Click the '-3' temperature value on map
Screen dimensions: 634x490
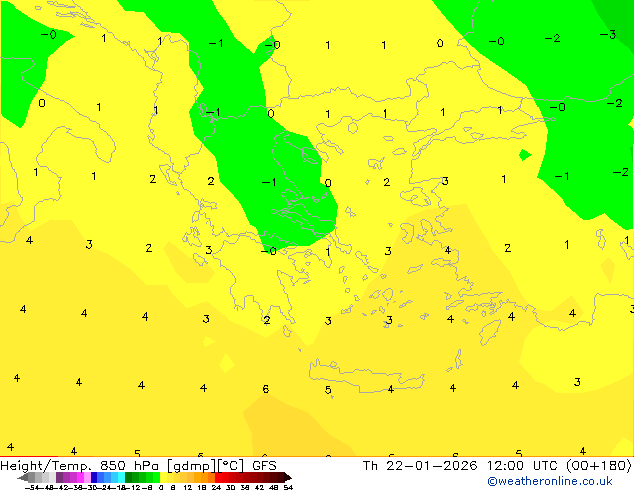pos(608,35)
